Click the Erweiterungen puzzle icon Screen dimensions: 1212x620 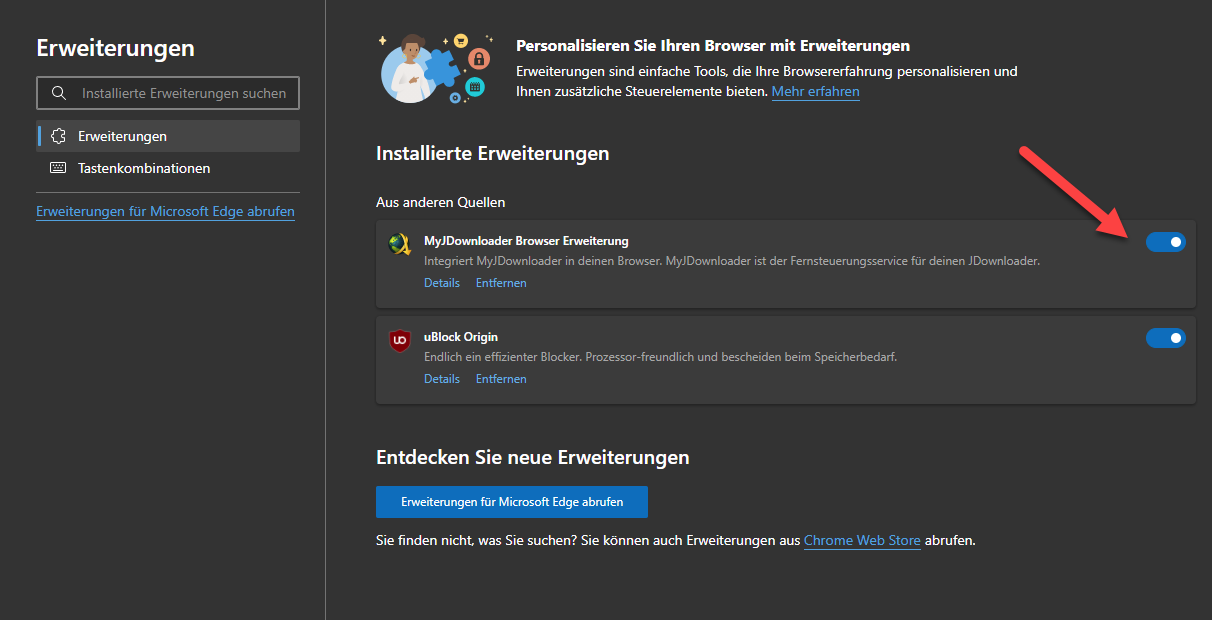click(58, 136)
